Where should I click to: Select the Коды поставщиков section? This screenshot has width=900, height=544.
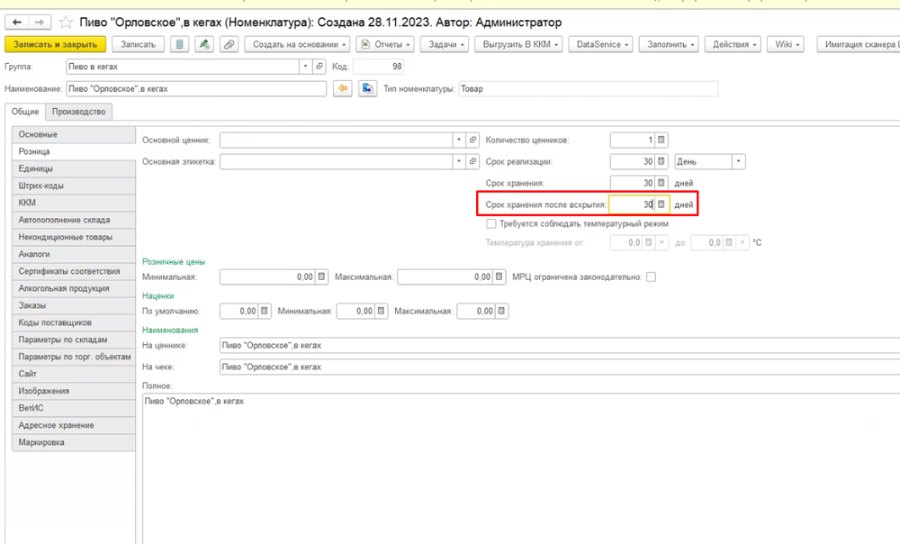pos(73,322)
